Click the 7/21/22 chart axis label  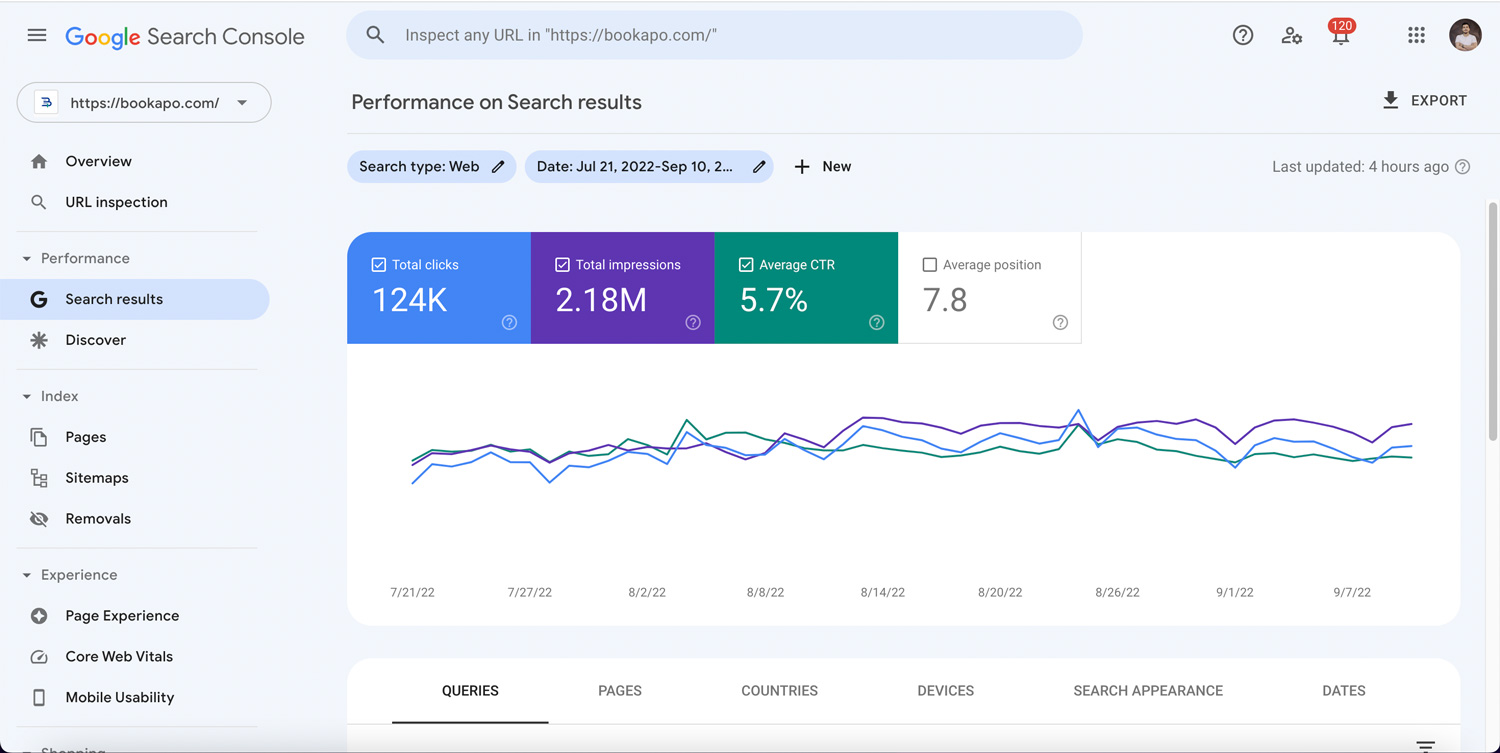pyautogui.click(x=412, y=592)
